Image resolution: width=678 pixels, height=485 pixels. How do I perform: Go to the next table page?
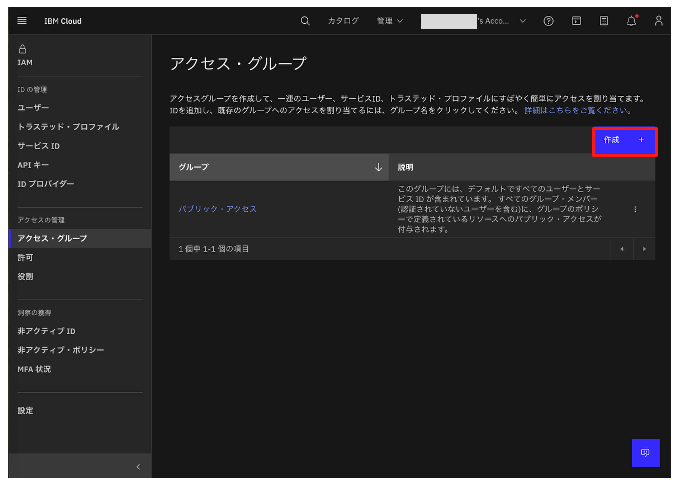click(x=644, y=248)
